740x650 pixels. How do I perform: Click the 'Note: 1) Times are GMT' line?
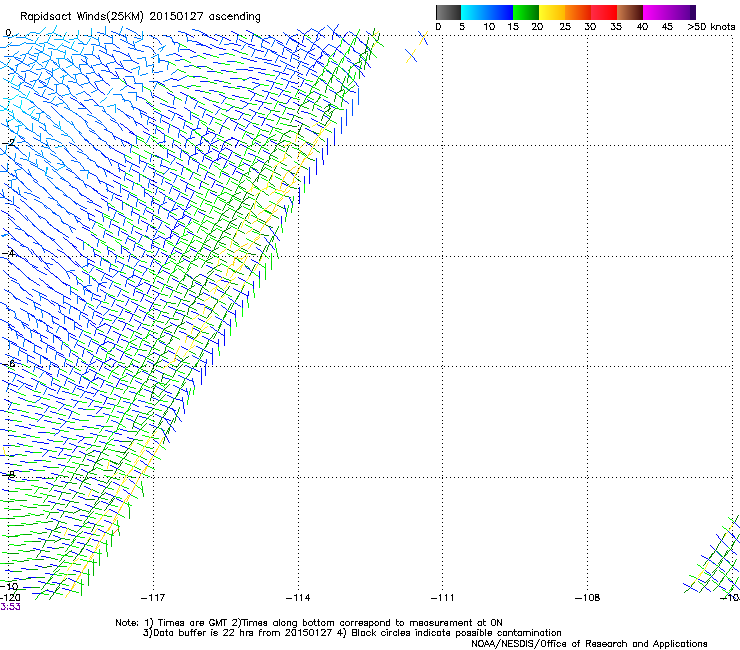tap(309, 623)
